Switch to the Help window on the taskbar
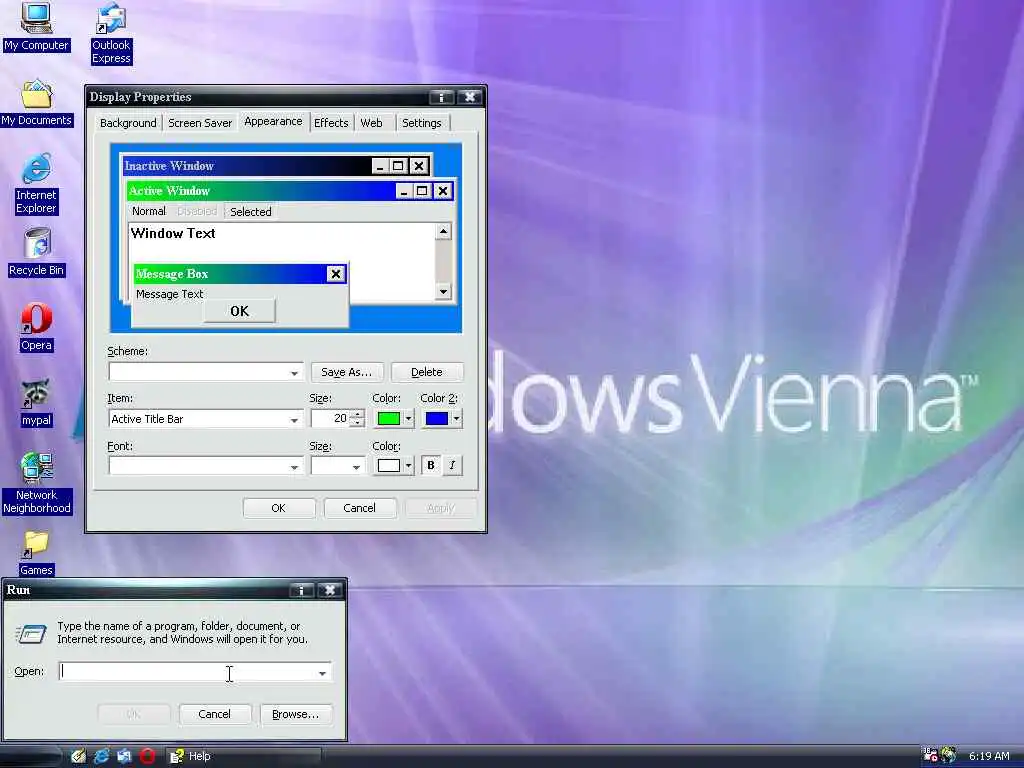 coord(243,756)
